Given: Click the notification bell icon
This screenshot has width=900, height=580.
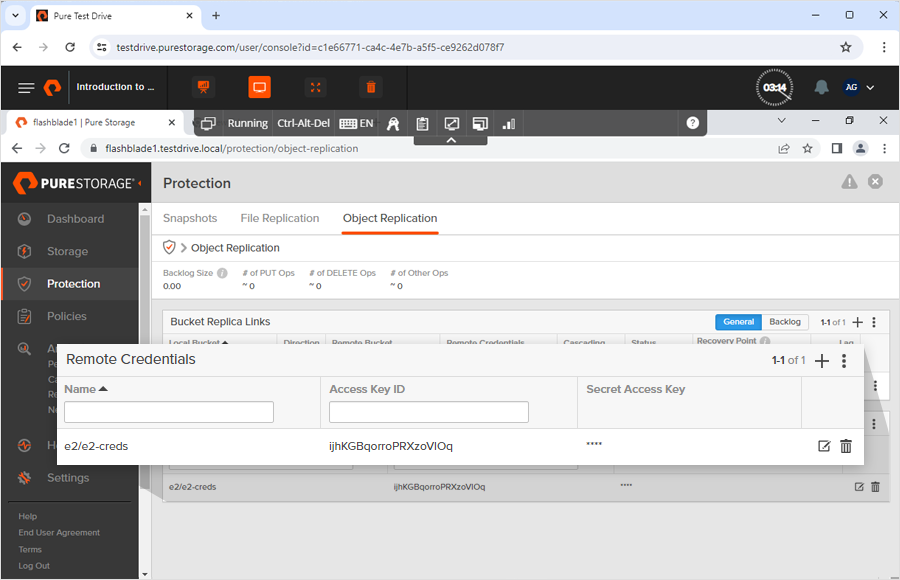Looking at the screenshot, I should pyautogui.click(x=821, y=87).
